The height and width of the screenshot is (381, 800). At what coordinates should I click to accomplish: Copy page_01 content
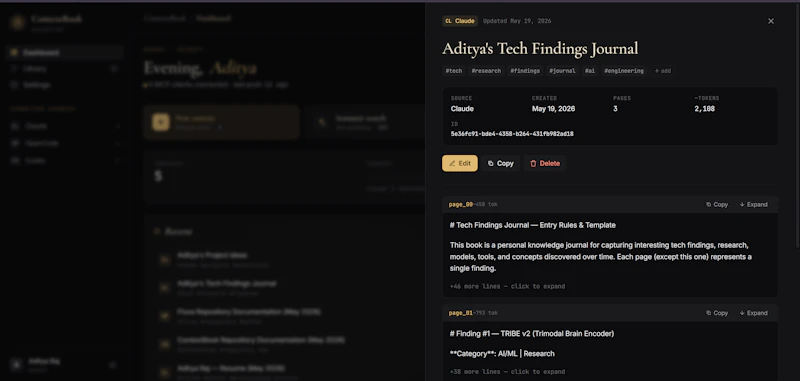(x=717, y=313)
